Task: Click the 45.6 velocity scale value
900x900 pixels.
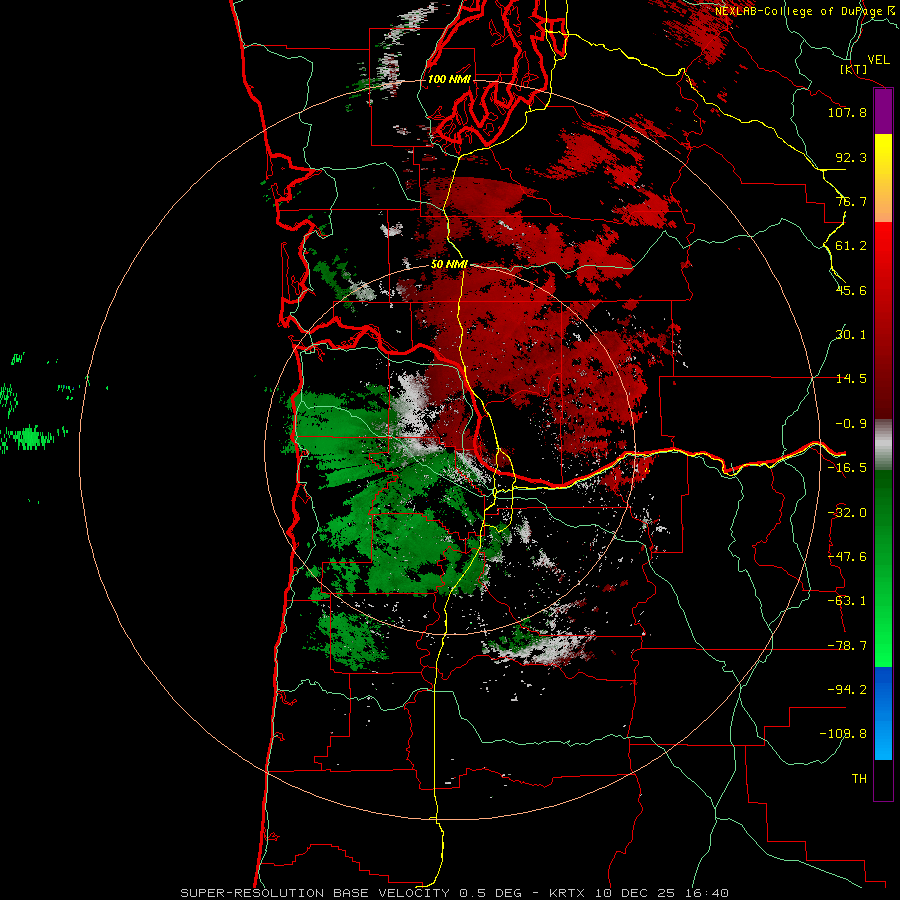Action: point(851,290)
